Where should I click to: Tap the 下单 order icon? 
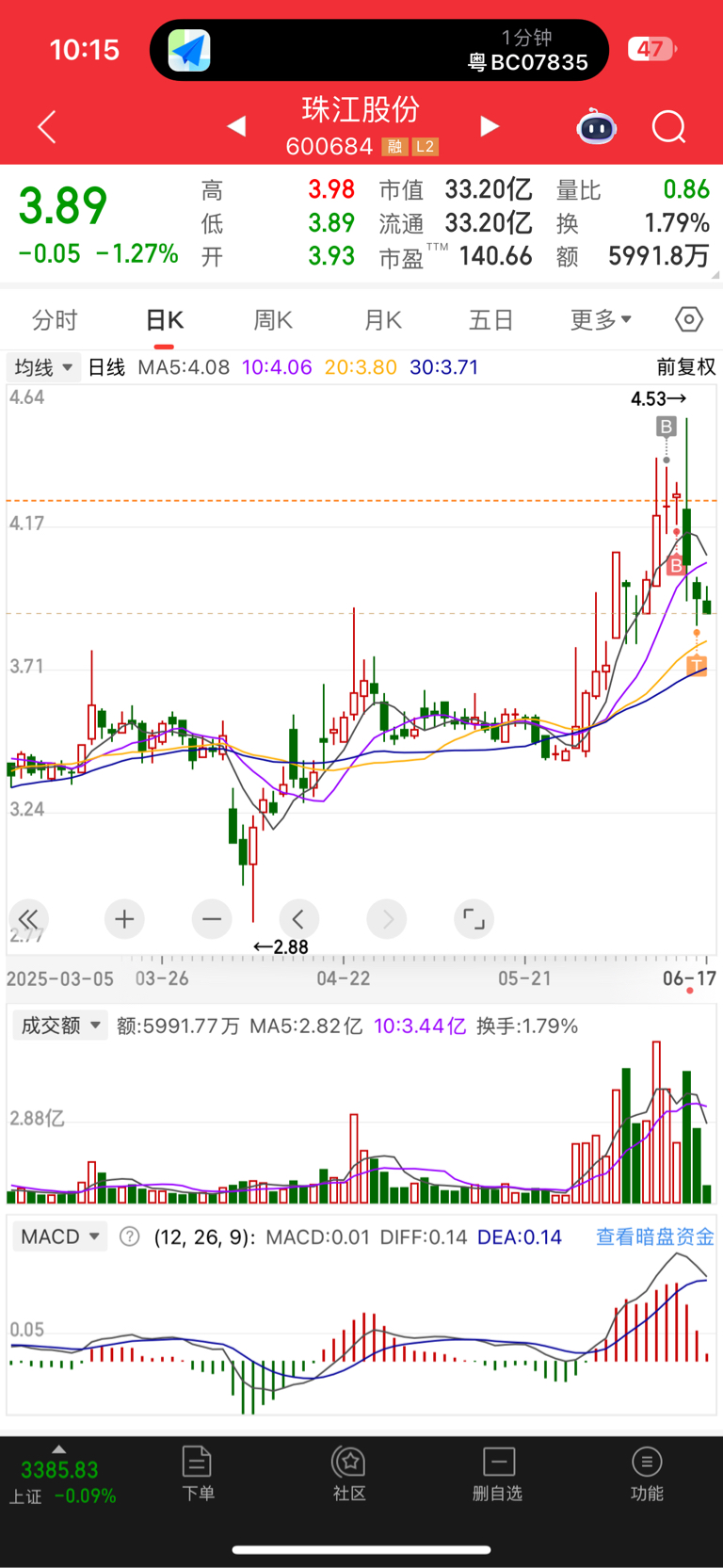click(x=198, y=1473)
